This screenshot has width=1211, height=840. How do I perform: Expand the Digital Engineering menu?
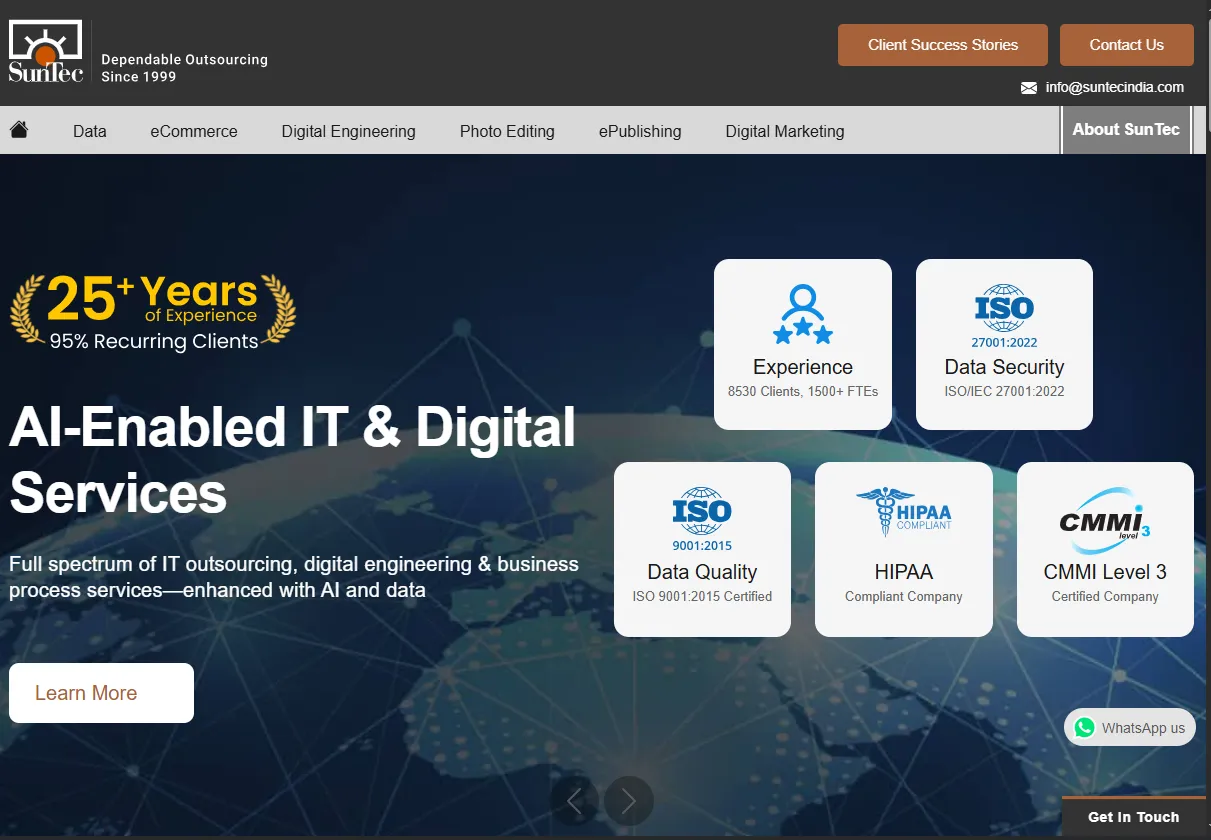[348, 131]
